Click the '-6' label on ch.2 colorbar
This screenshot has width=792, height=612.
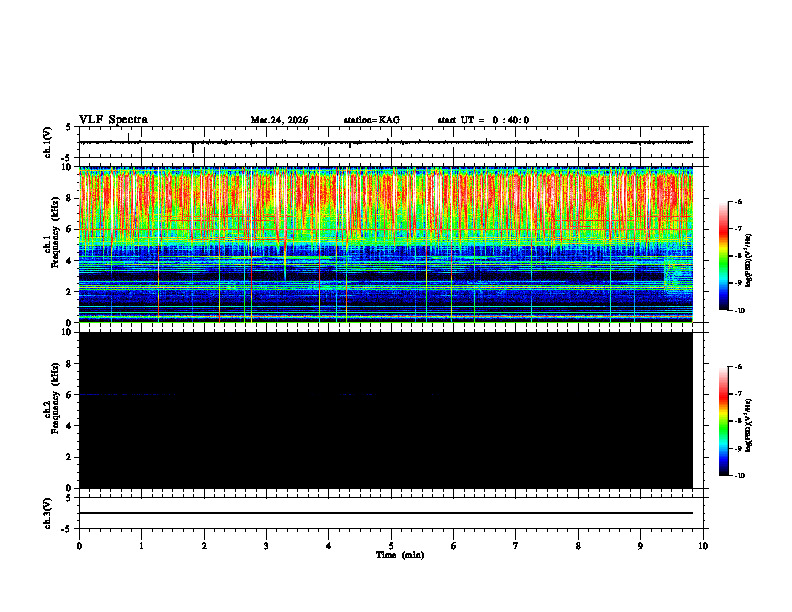click(x=738, y=367)
